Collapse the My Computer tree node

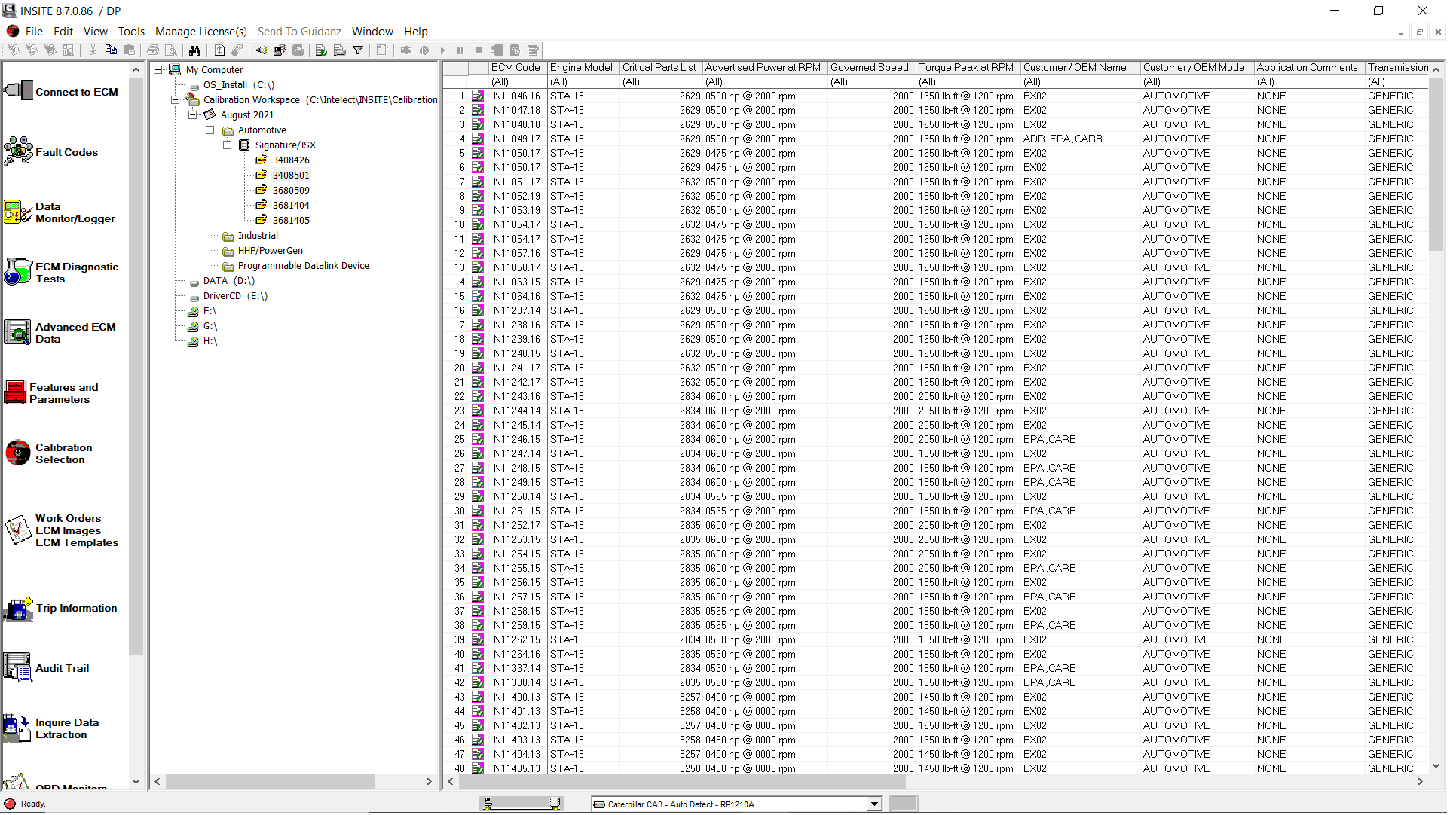[158, 69]
